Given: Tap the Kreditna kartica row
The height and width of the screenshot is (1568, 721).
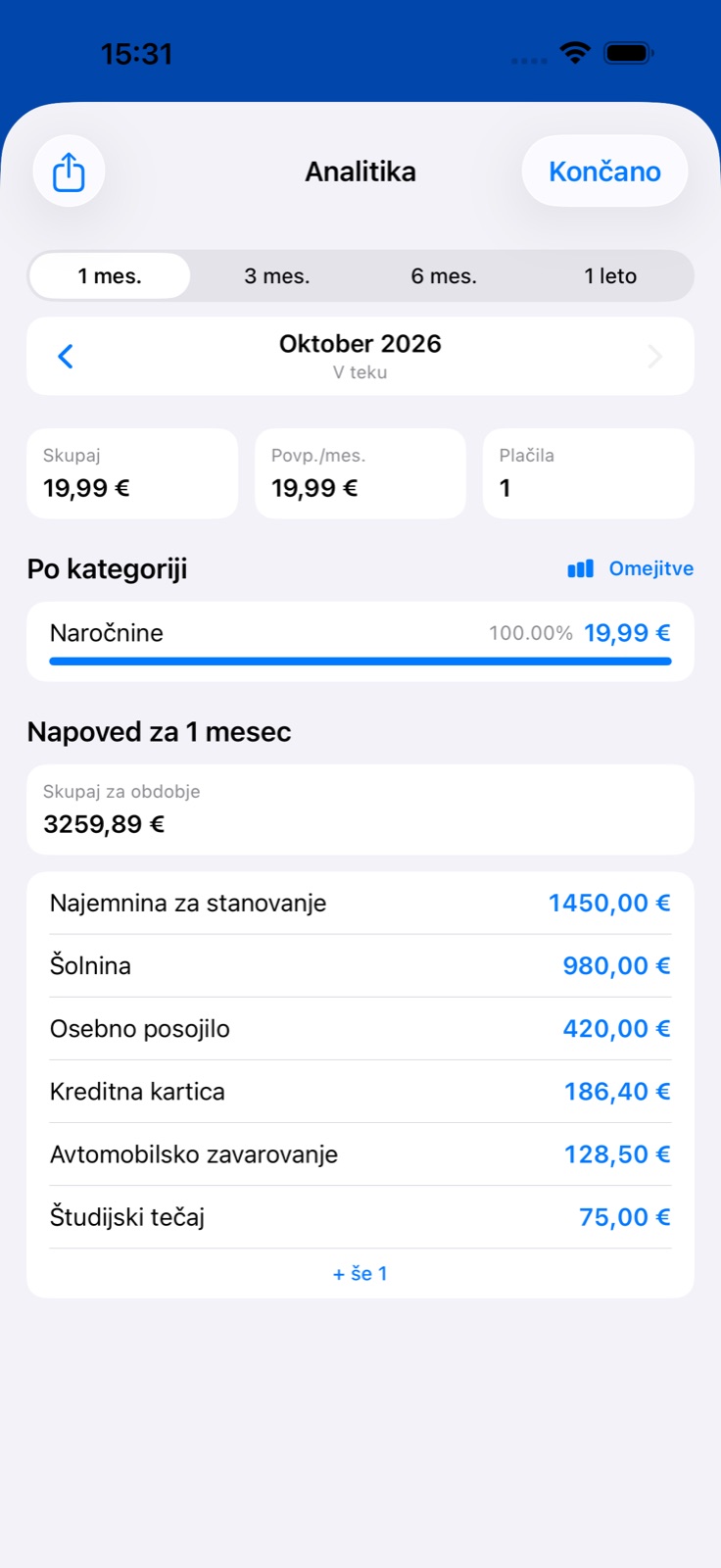Looking at the screenshot, I should (360, 1091).
